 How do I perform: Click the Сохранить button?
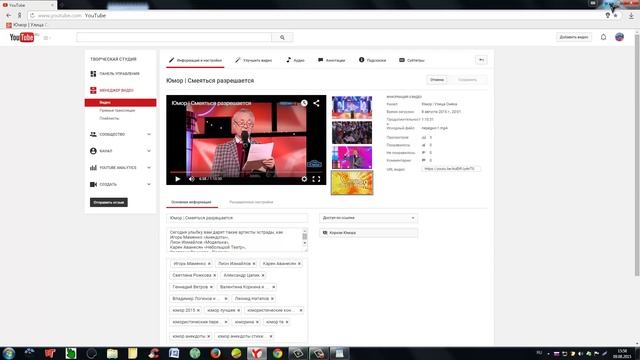467,80
